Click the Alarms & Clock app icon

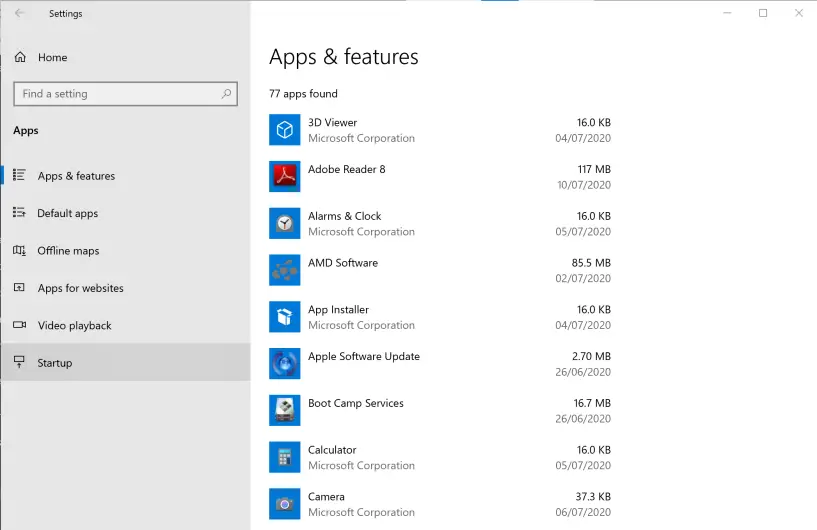pyautogui.click(x=284, y=223)
